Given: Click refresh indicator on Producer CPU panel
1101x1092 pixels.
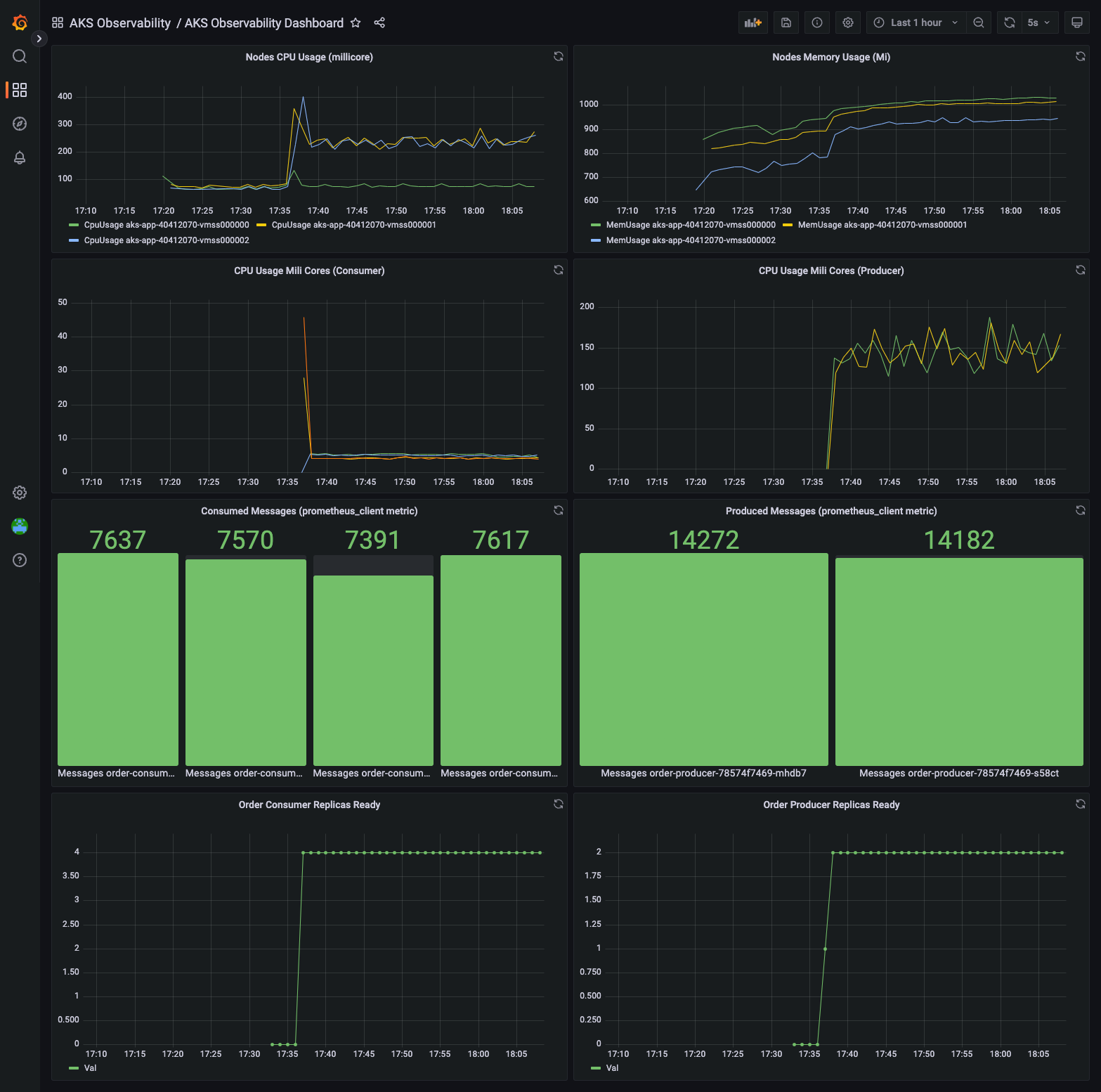Looking at the screenshot, I should [x=1081, y=270].
